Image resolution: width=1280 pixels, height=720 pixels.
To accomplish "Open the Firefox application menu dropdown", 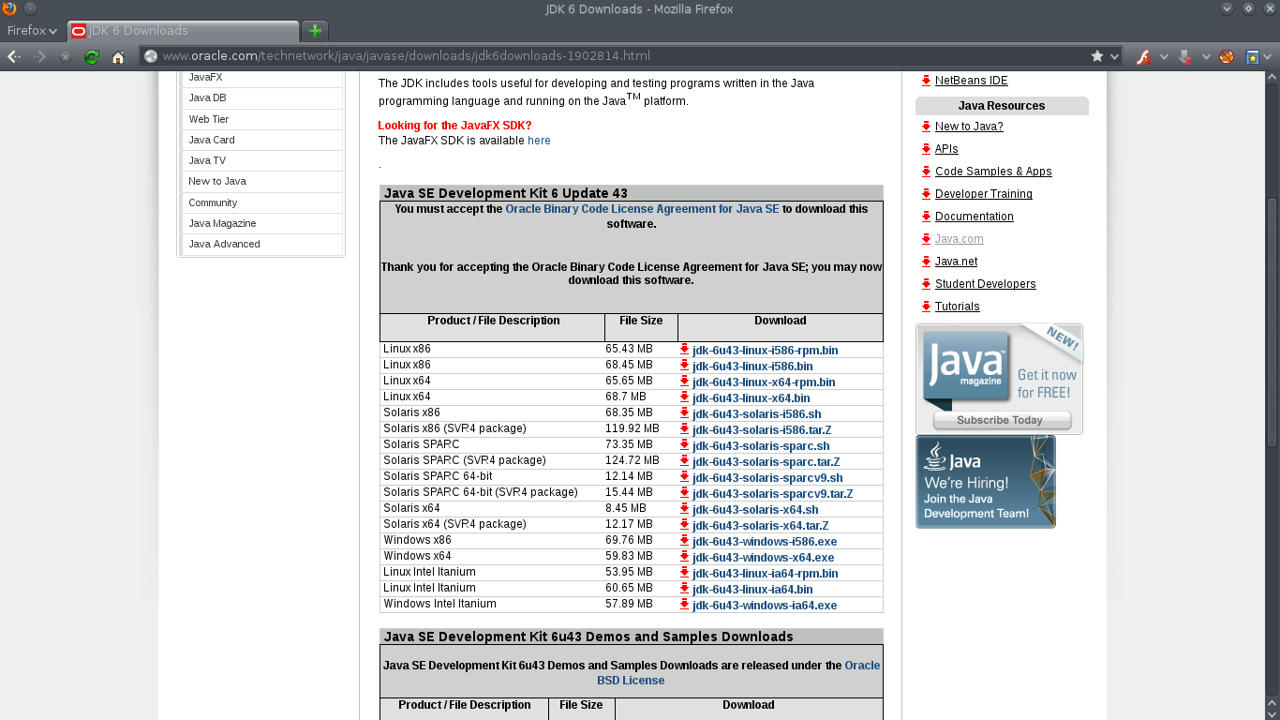I will pyautogui.click(x=32, y=31).
